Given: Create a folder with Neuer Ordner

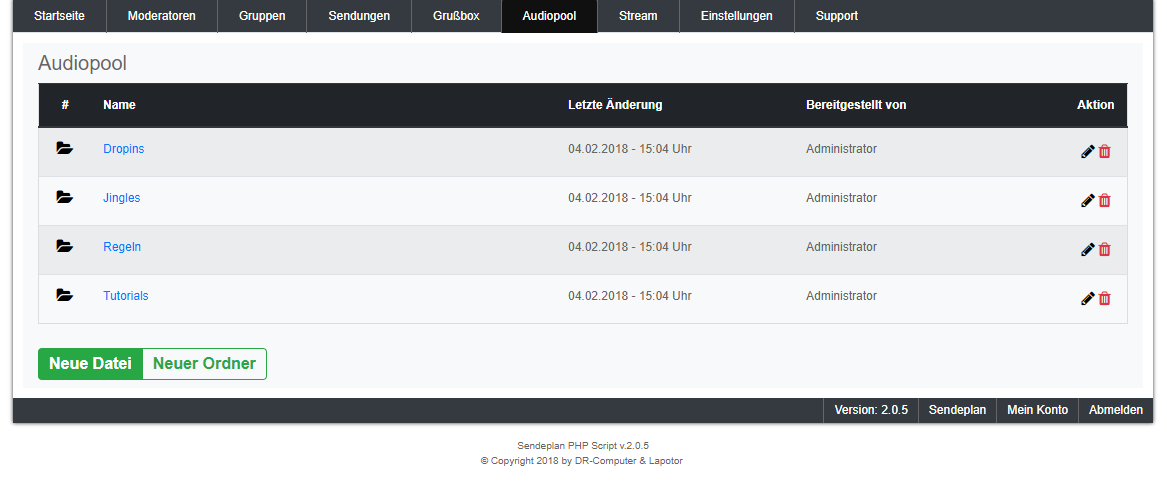Looking at the screenshot, I should pyautogui.click(x=204, y=364).
